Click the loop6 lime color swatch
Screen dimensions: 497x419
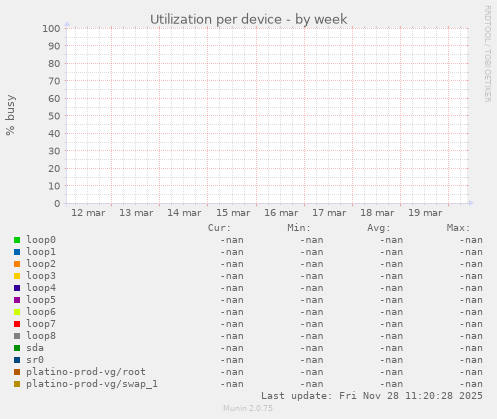[x=17, y=312]
